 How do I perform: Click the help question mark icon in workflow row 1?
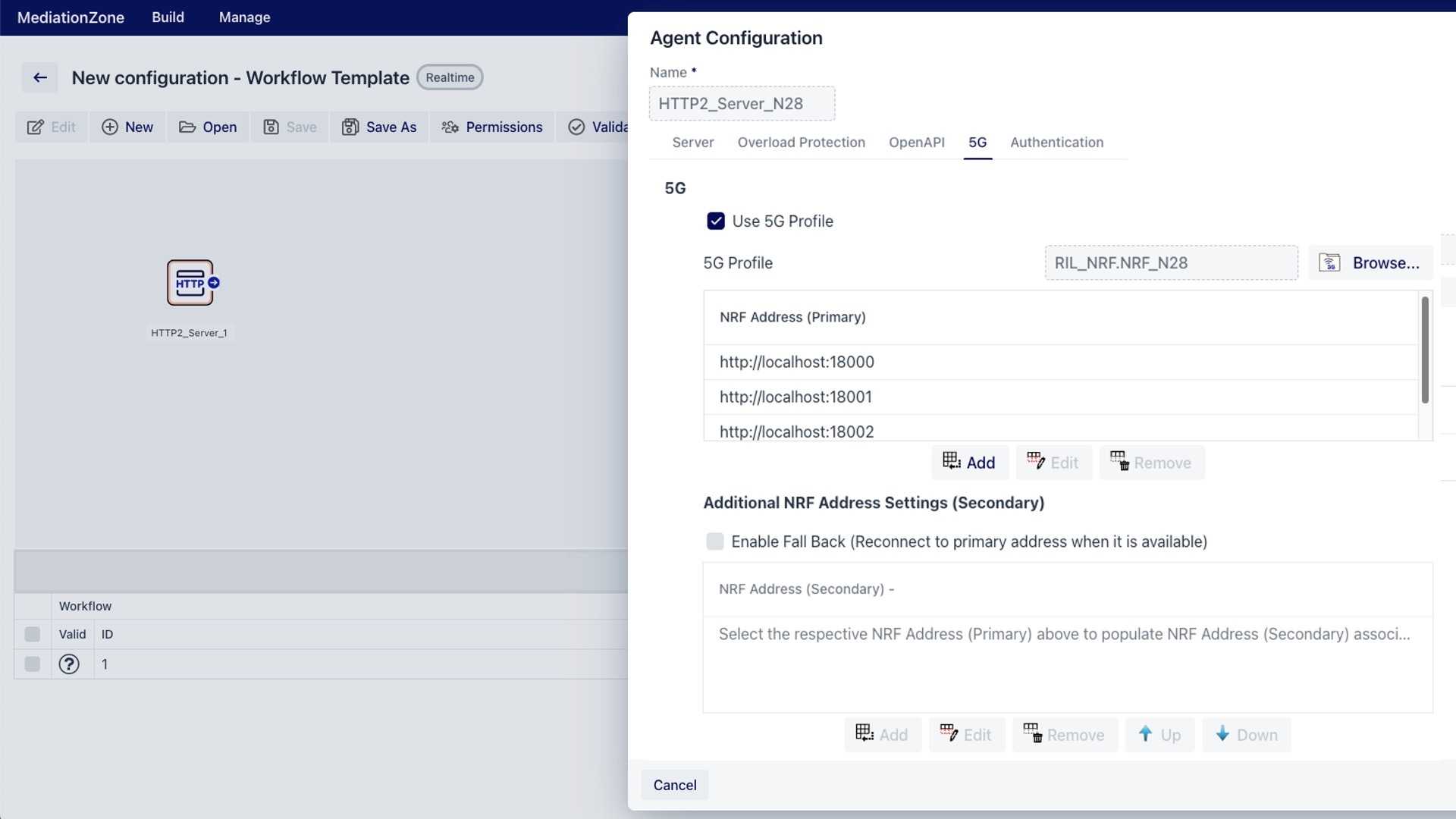point(69,664)
